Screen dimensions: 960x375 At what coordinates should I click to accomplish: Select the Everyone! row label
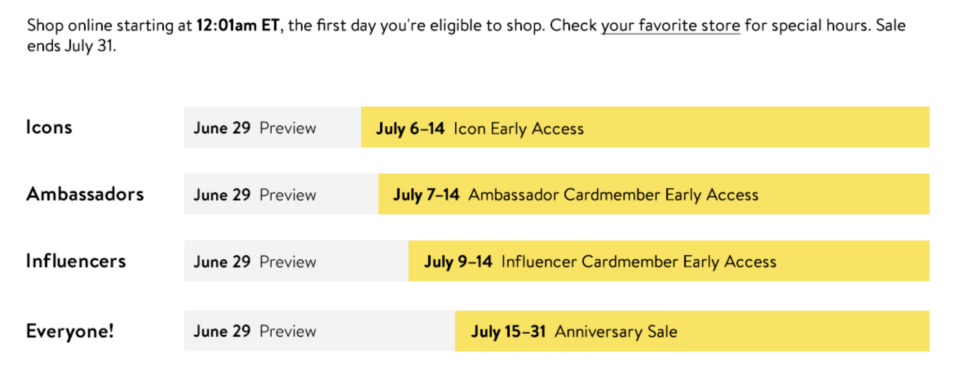pos(70,331)
